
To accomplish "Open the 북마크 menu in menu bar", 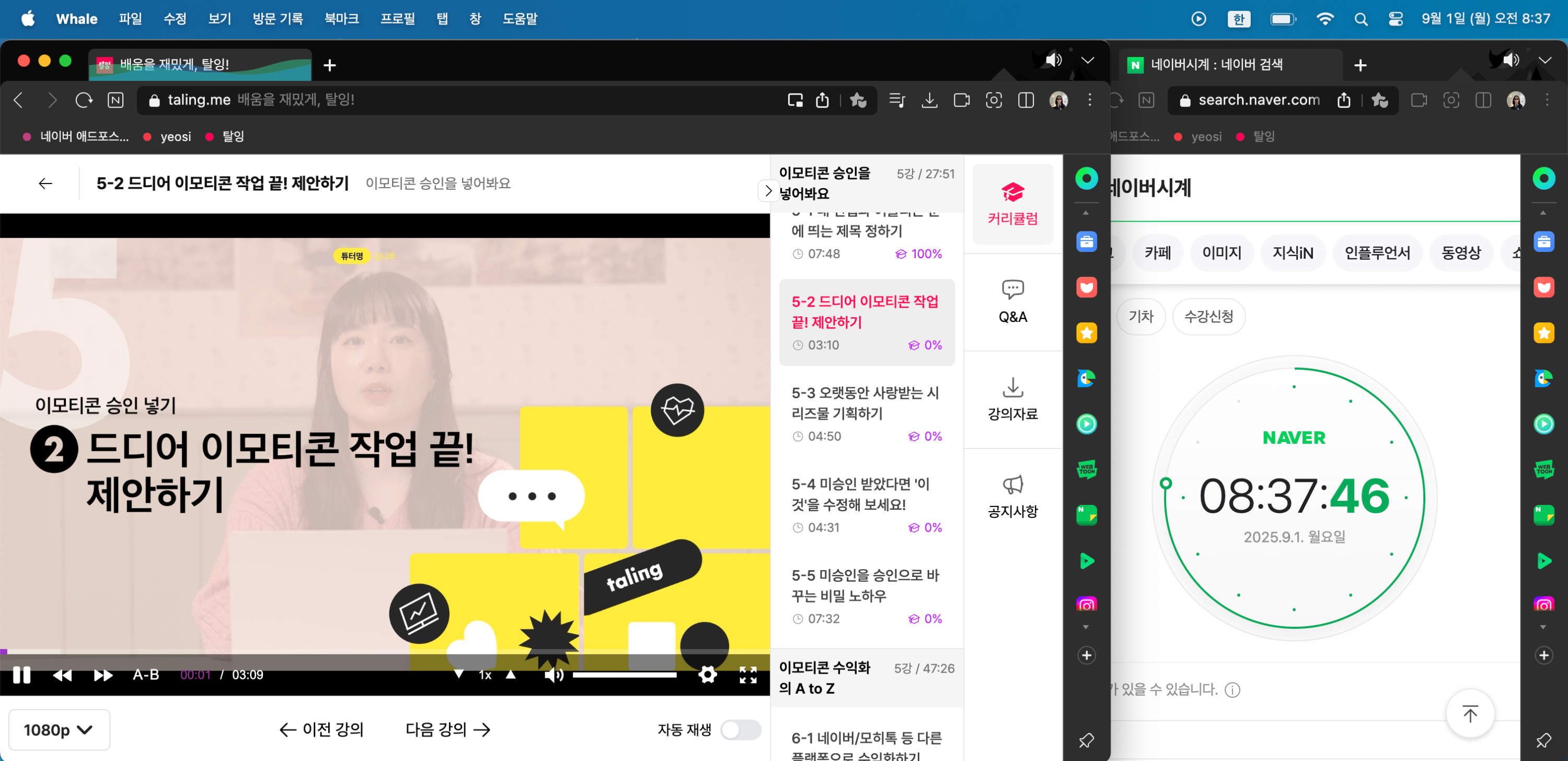I will pyautogui.click(x=341, y=19).
